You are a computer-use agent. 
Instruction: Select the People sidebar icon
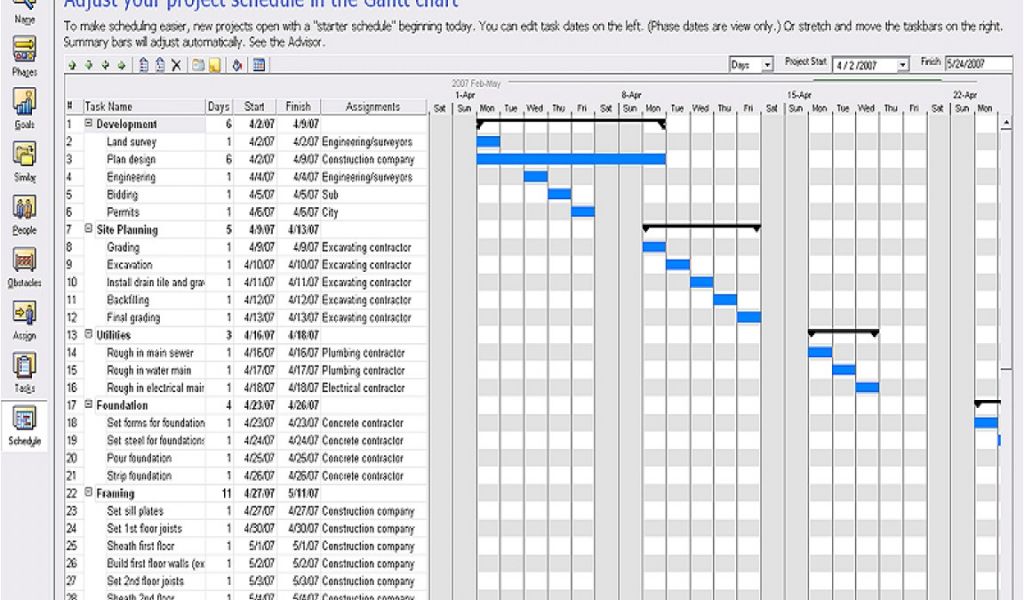[25, 209]
